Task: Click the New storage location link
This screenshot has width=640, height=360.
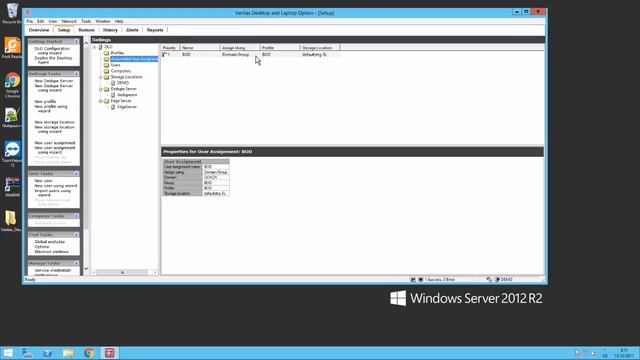Action: pos(54,122)
